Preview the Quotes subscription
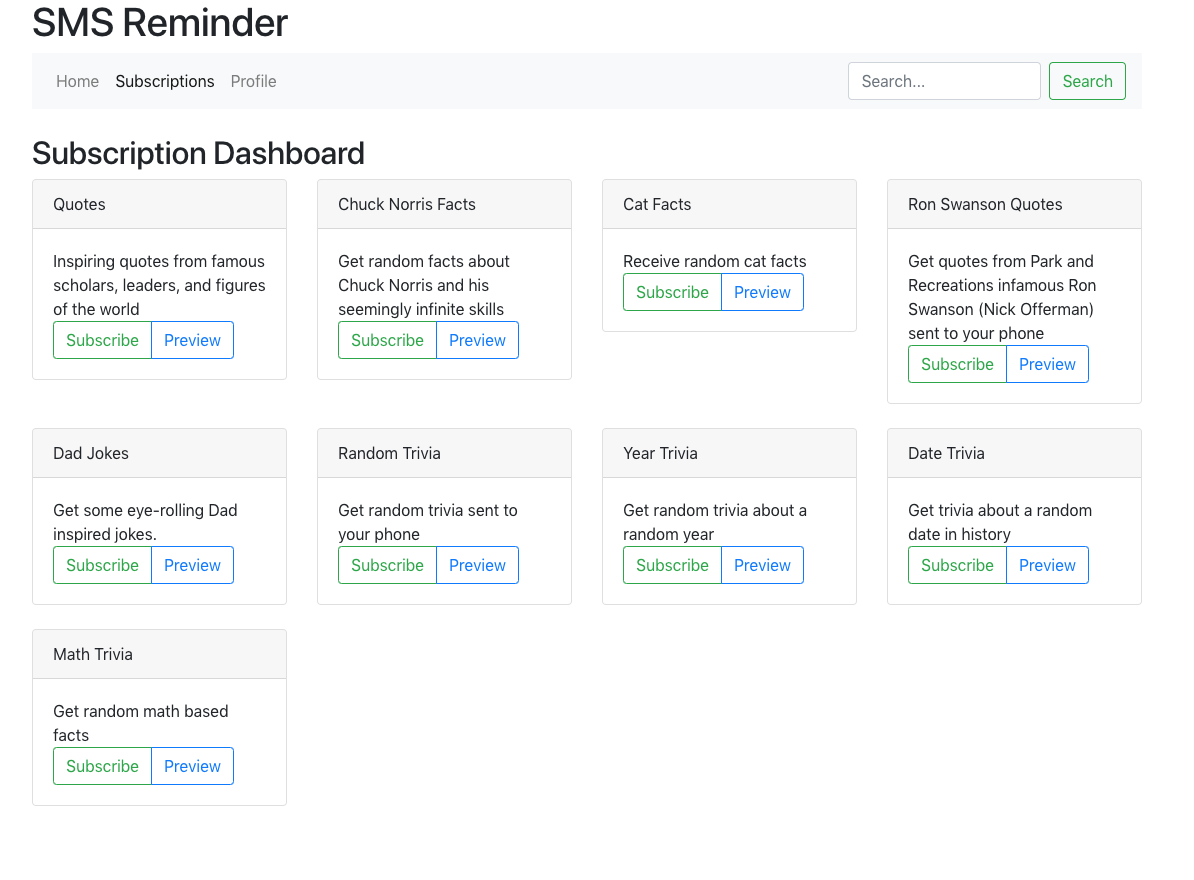Image resolution: width=1194 pixels, height=880 pixels. [192, 340]
